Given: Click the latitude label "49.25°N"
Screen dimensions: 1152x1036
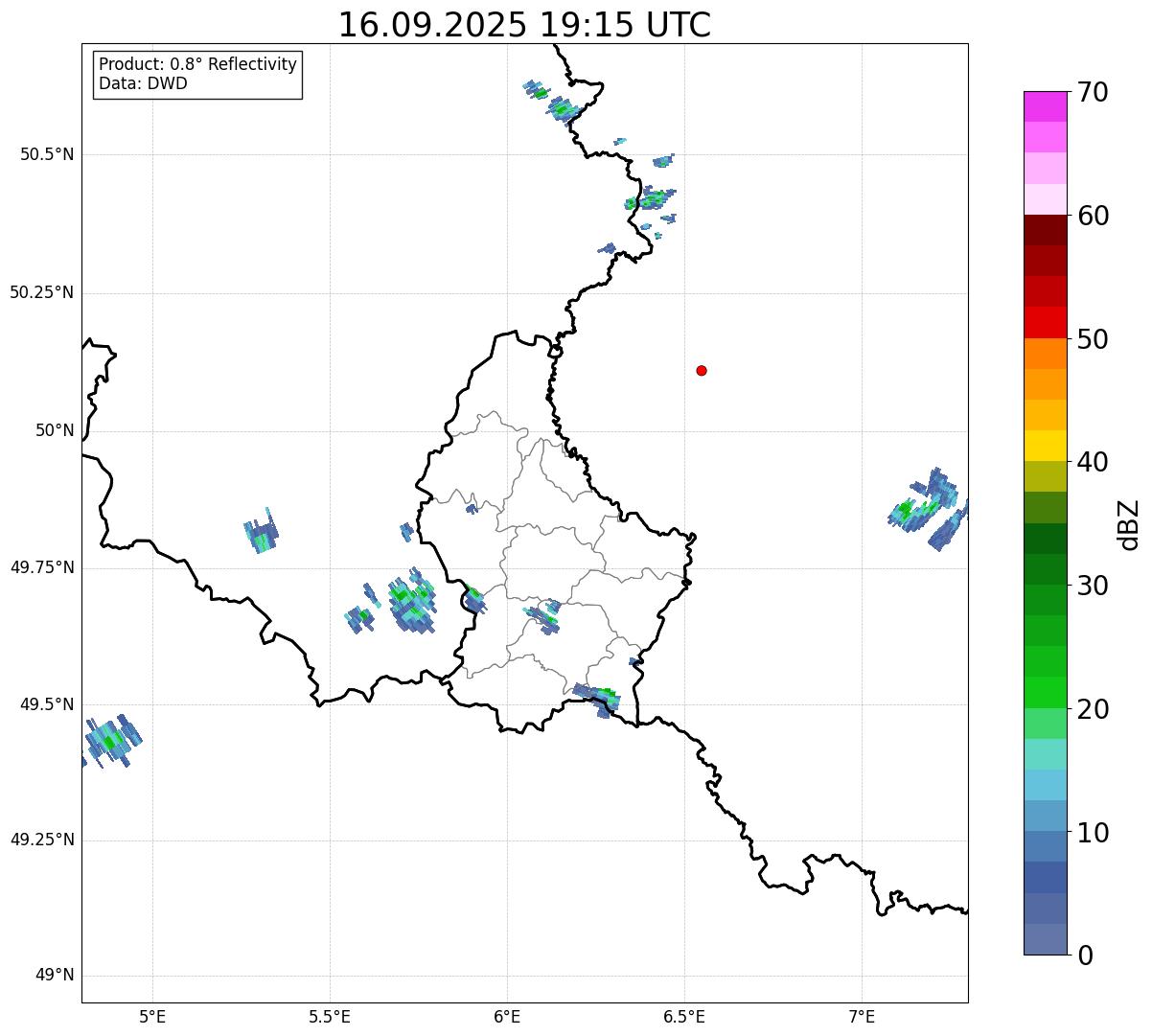Looking at the screenshot, I should 41,840.
